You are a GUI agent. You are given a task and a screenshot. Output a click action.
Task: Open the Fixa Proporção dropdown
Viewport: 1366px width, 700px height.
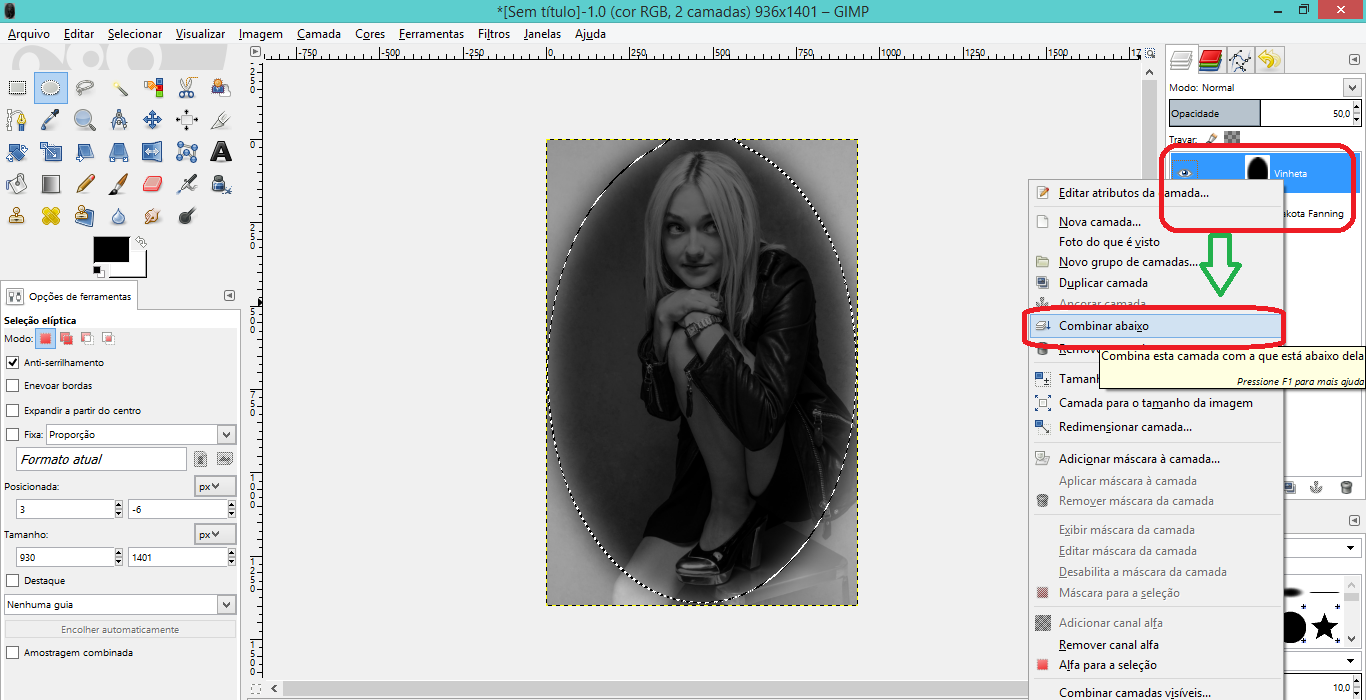click(x=226, y=435)
